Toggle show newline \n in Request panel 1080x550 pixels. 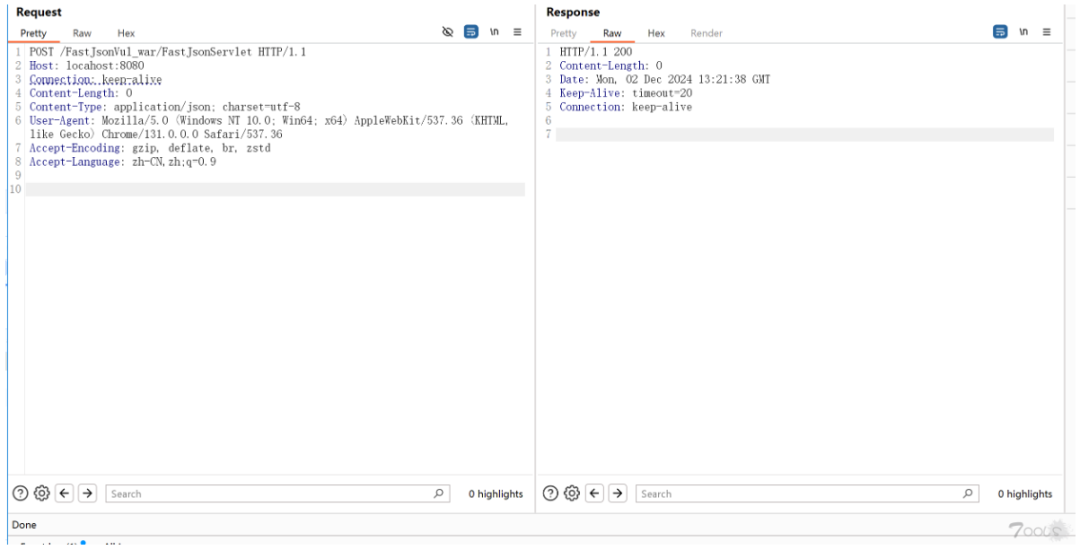495,32
